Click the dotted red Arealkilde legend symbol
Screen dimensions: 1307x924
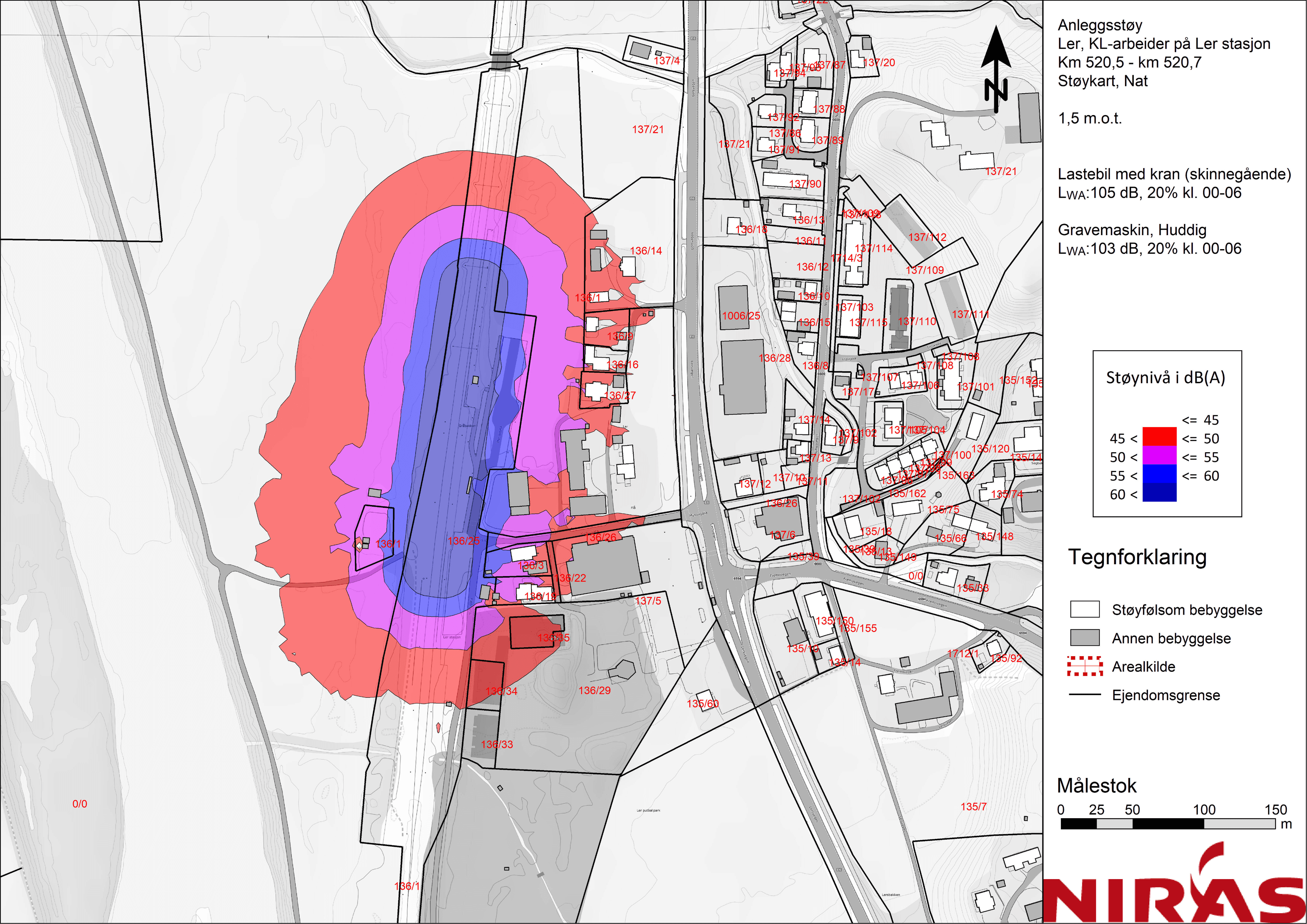[1084, 666]
